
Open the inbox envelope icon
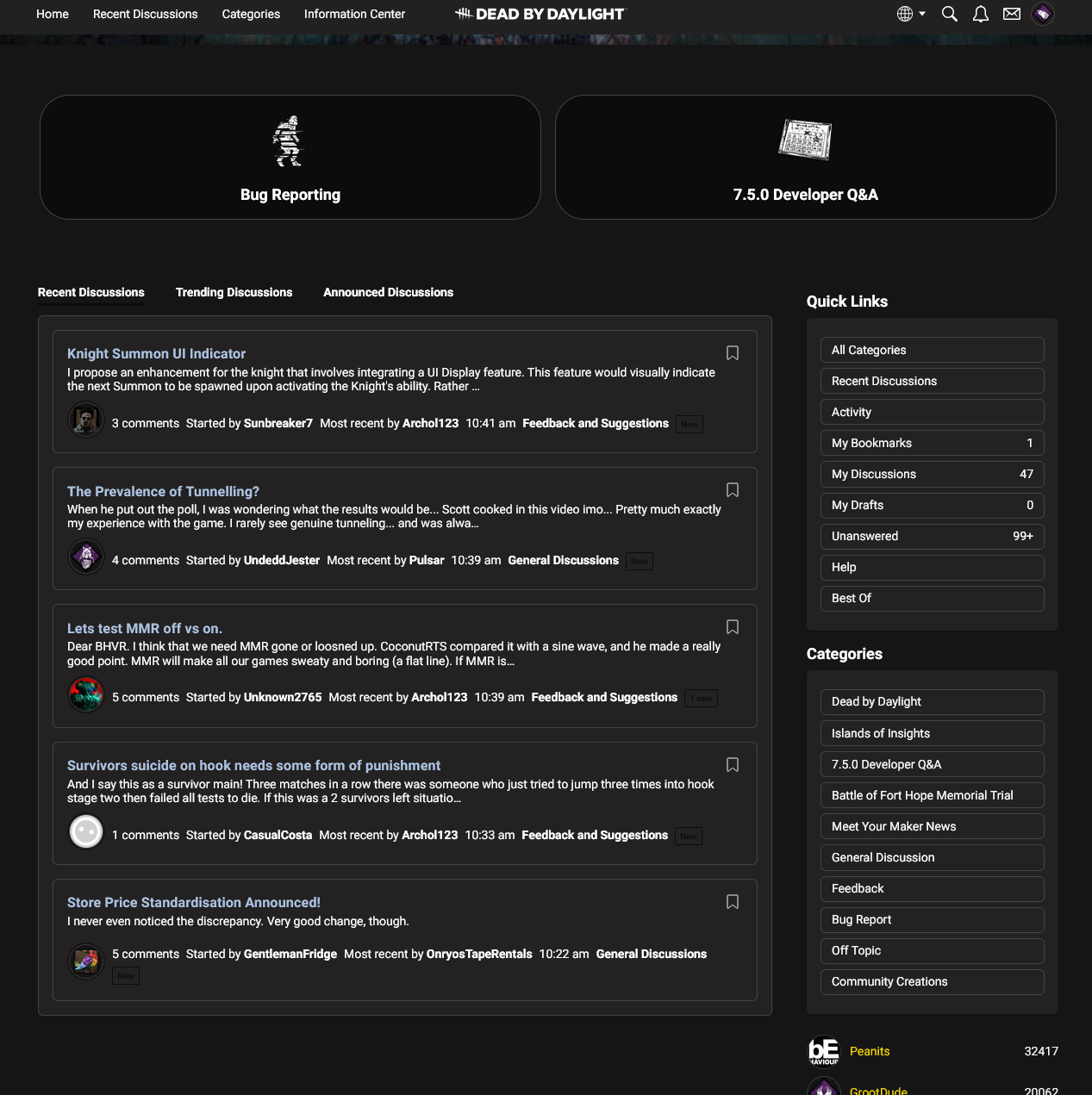click(x=1012, y=14)
